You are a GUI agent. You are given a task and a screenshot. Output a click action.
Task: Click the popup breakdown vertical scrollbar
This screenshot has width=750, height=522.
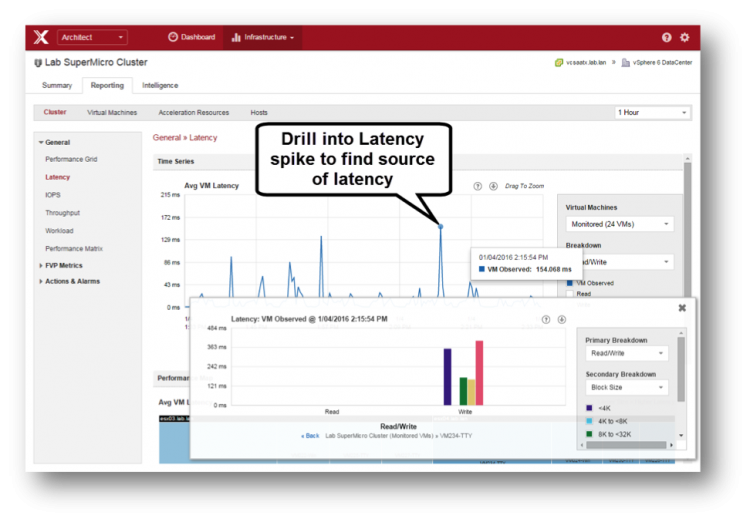tap(681, 369)
